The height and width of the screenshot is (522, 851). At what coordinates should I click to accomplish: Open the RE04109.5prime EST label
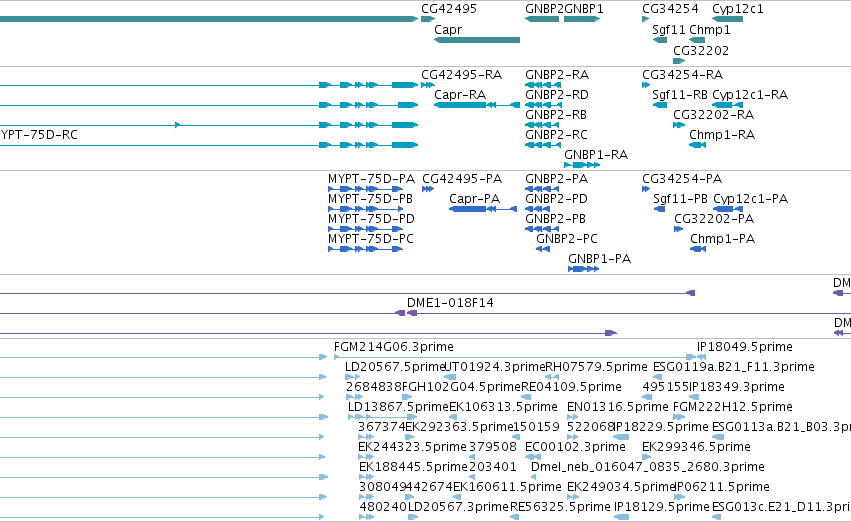[571, 387]
